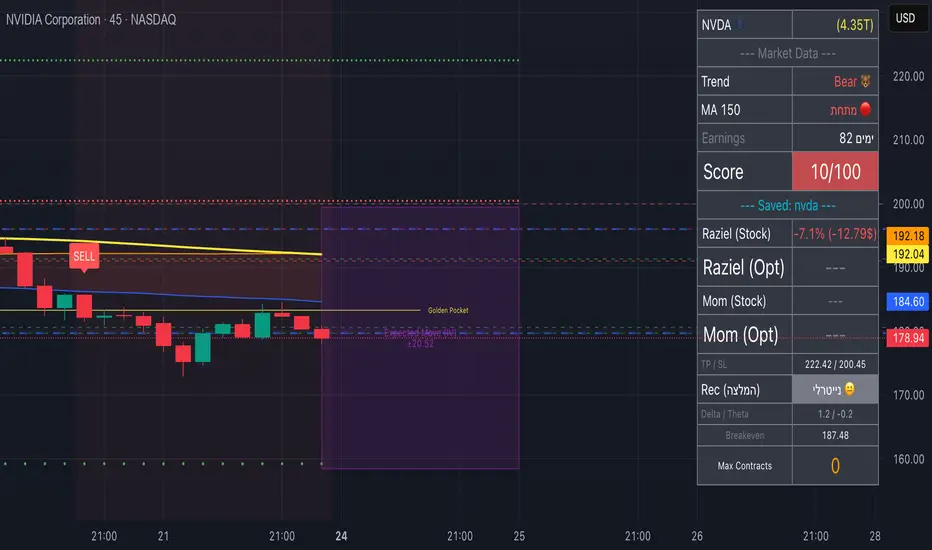This screenshot has width=932, height=550.
Task: Click the Earnings 82 days value
Action: click(857, 138)
